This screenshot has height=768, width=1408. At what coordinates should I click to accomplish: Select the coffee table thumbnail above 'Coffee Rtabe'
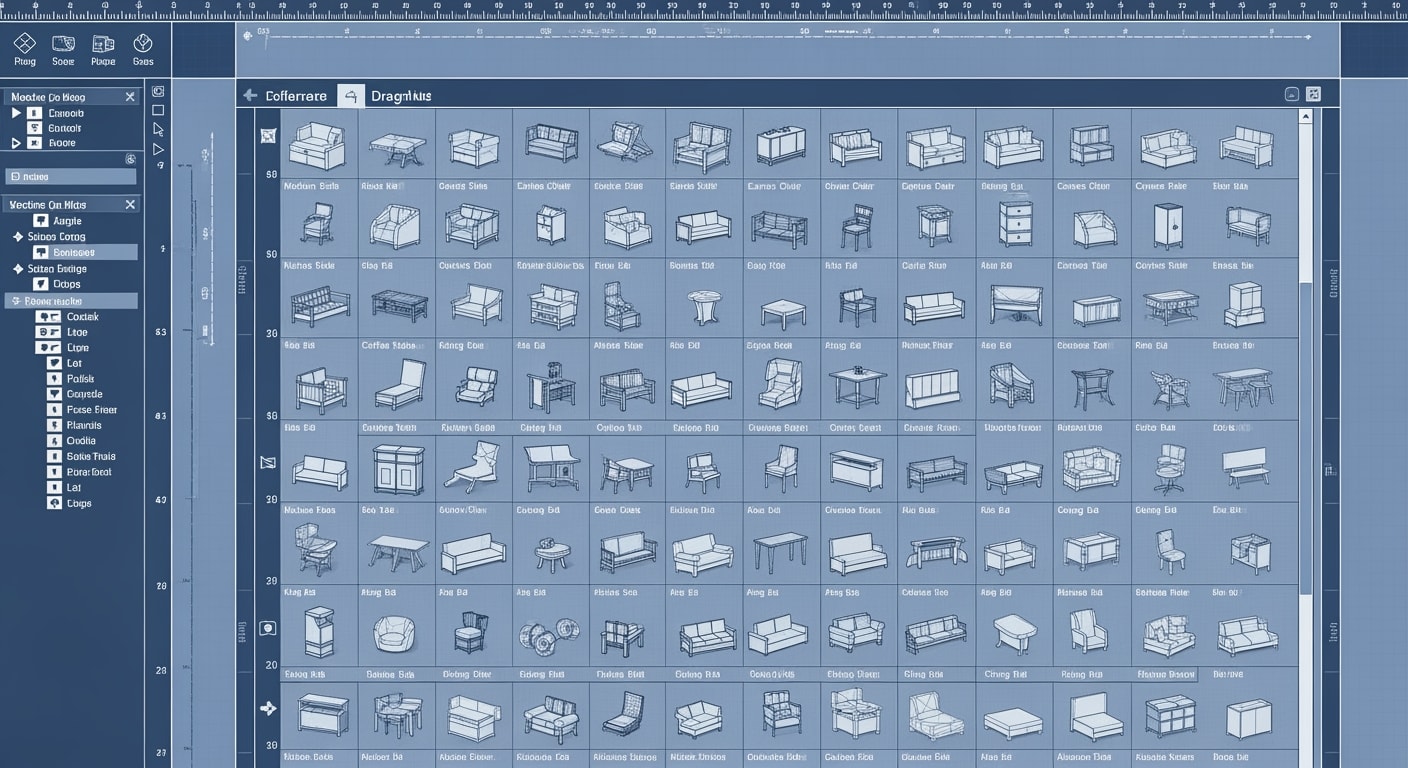[x=399, y=304]
